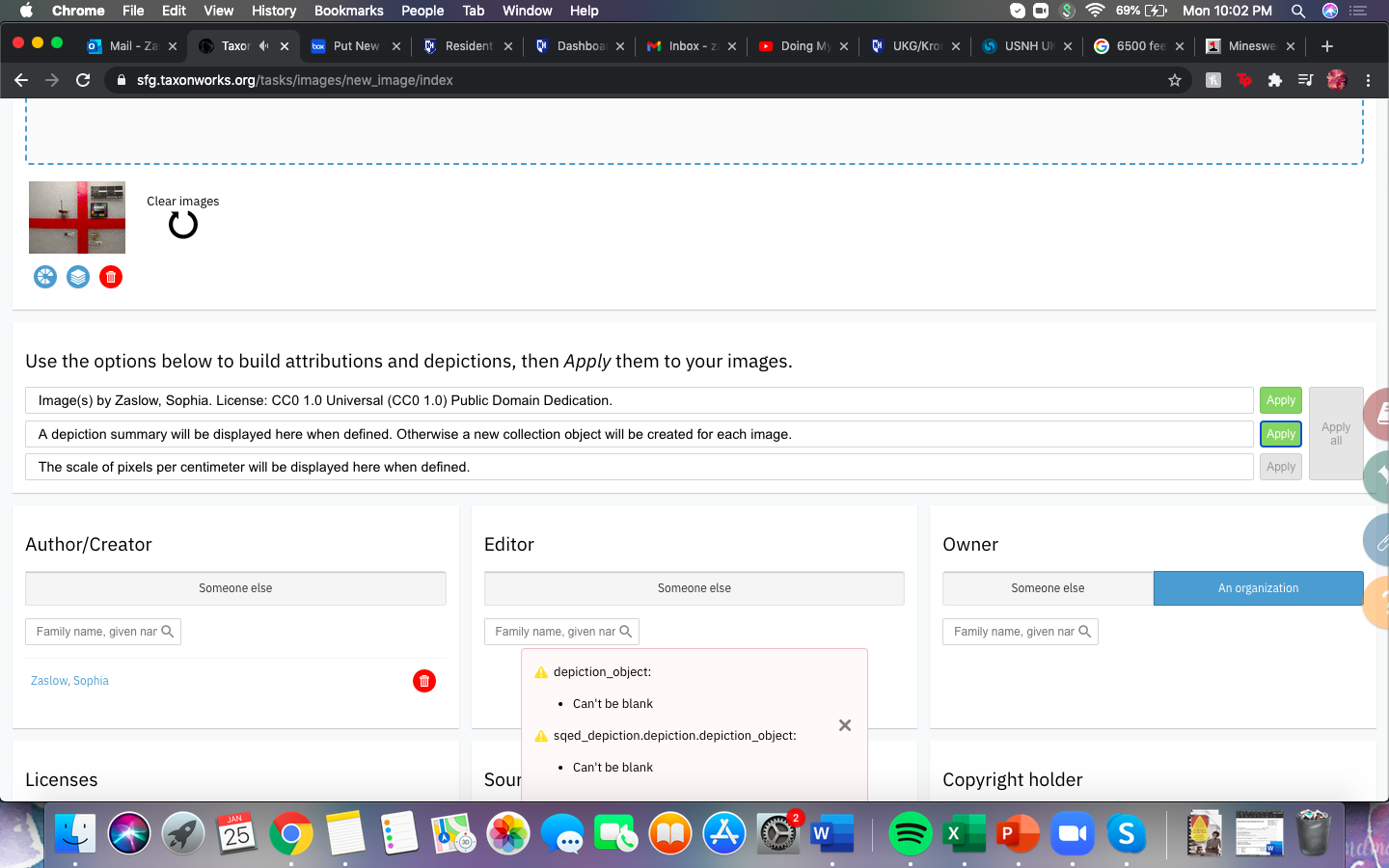Switch to the Inbox Gmail tab

[x=692, y=46]
